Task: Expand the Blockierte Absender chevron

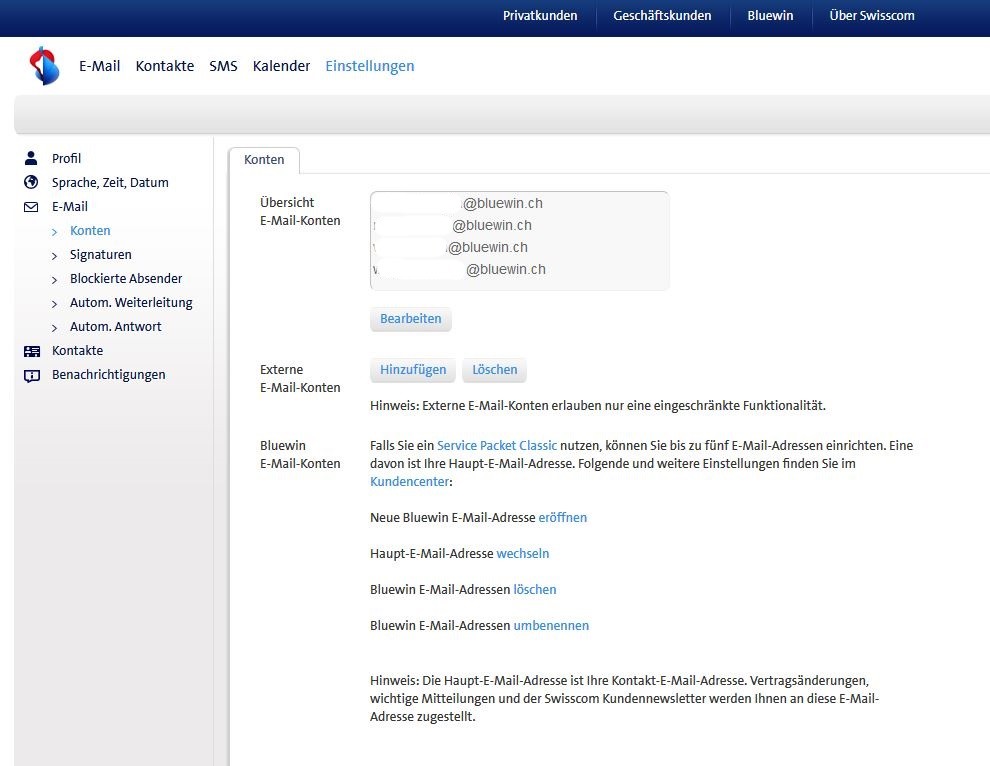Action: [55, 280]
